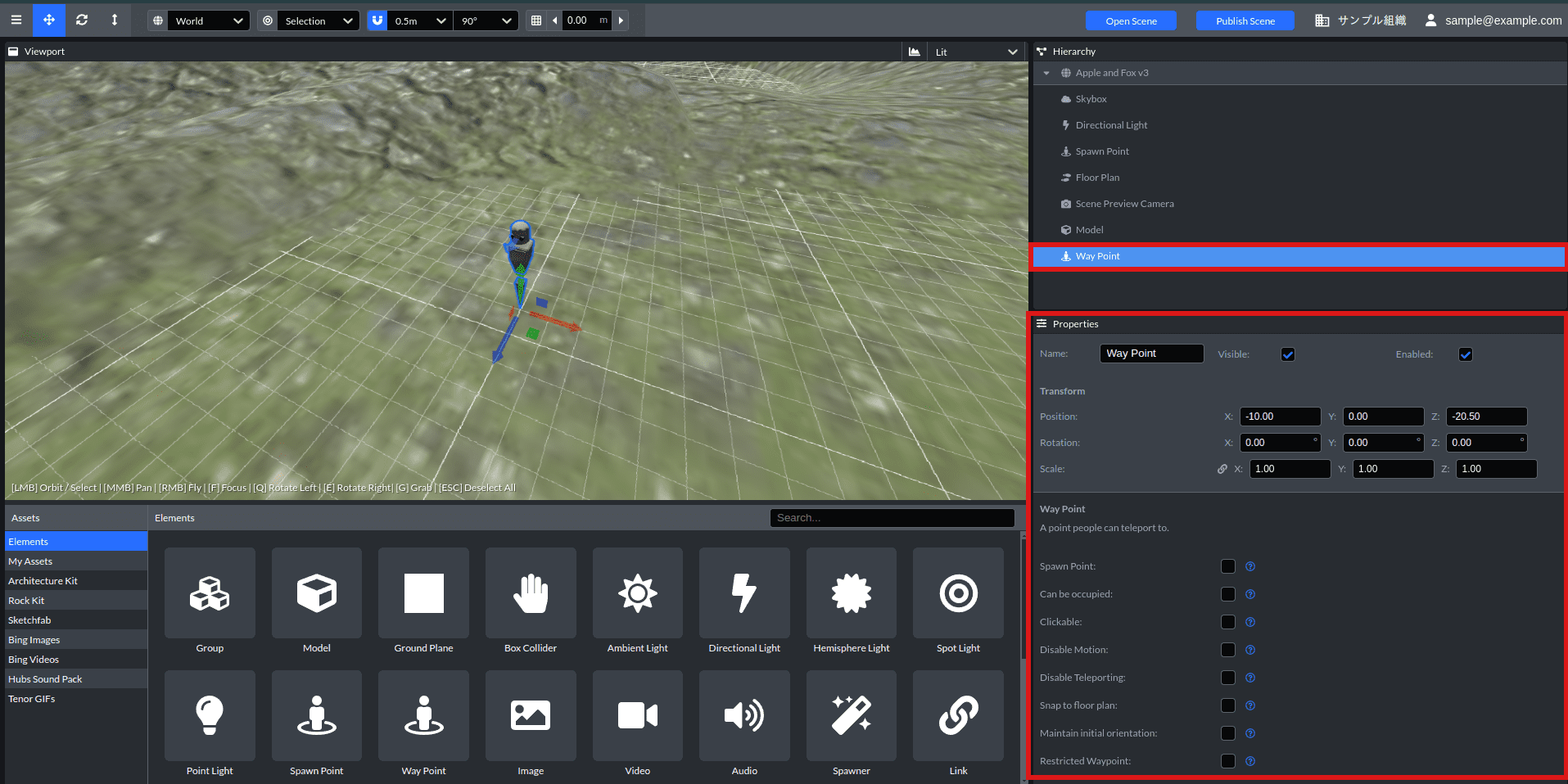Viewport: 1568px width, 784px height.
Task: Collapse the Apple and Fox v3 tree
Action: pos(1046,73)
